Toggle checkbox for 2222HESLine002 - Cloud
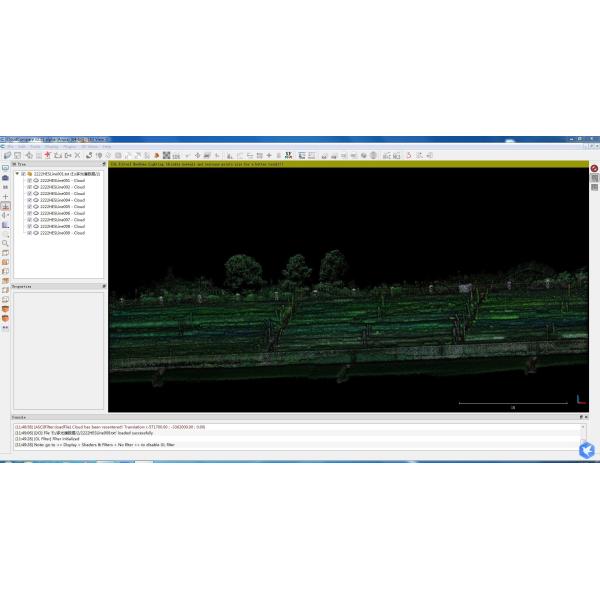 (29, 187)
